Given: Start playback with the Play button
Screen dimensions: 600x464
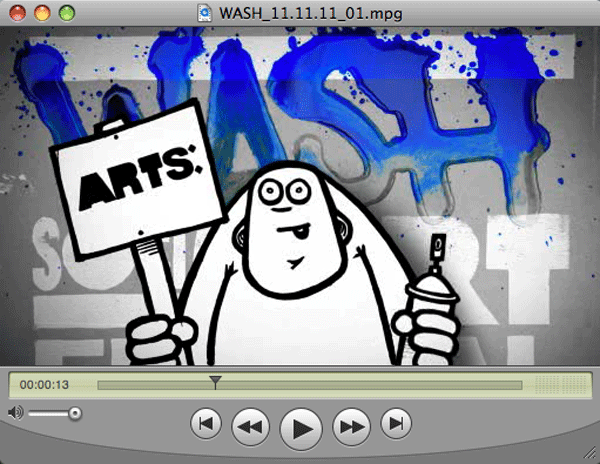Looking at the screenshot, I should coord(301,429).
